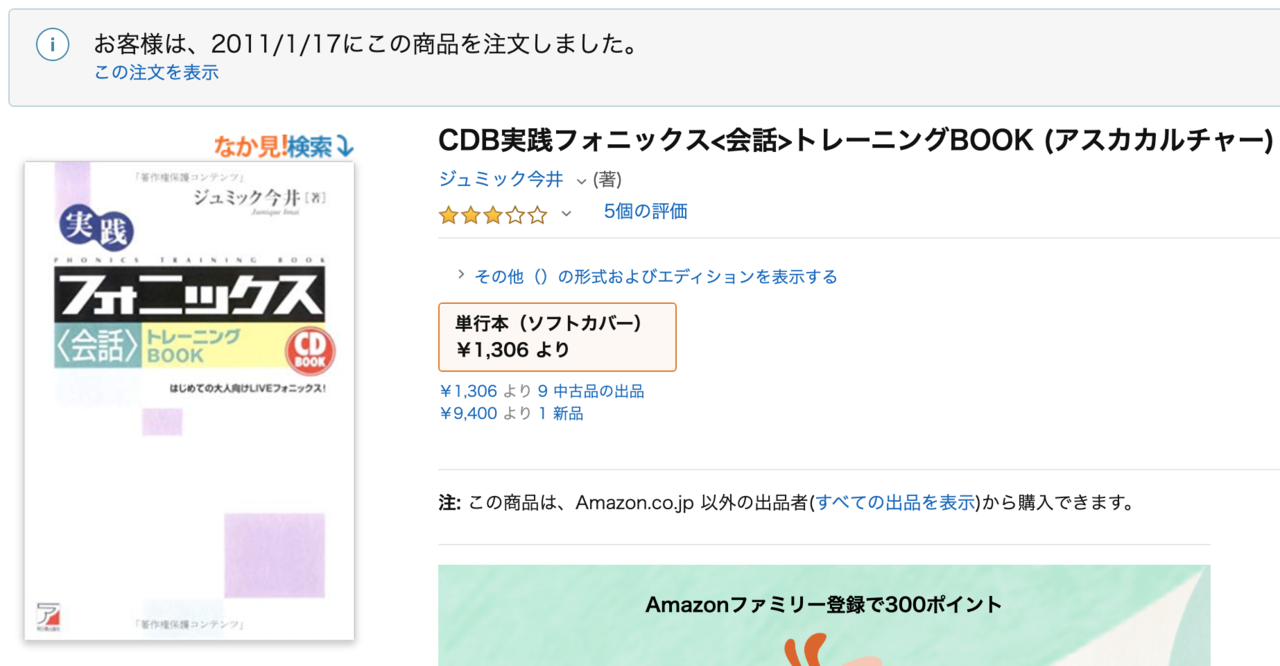Visit the author link ジュミック今井
1280x666 pixels.
501,179
